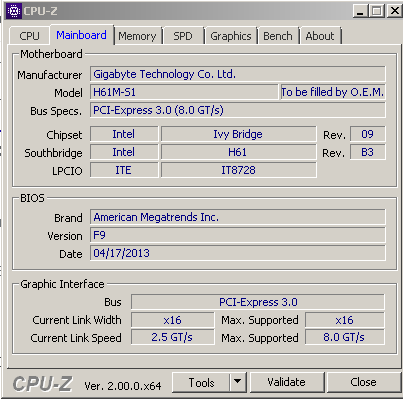Click the 'Ver. 2.00.0.x64' version text
The height and width of the screenshot is (401, 403).
tap(123, 386)
